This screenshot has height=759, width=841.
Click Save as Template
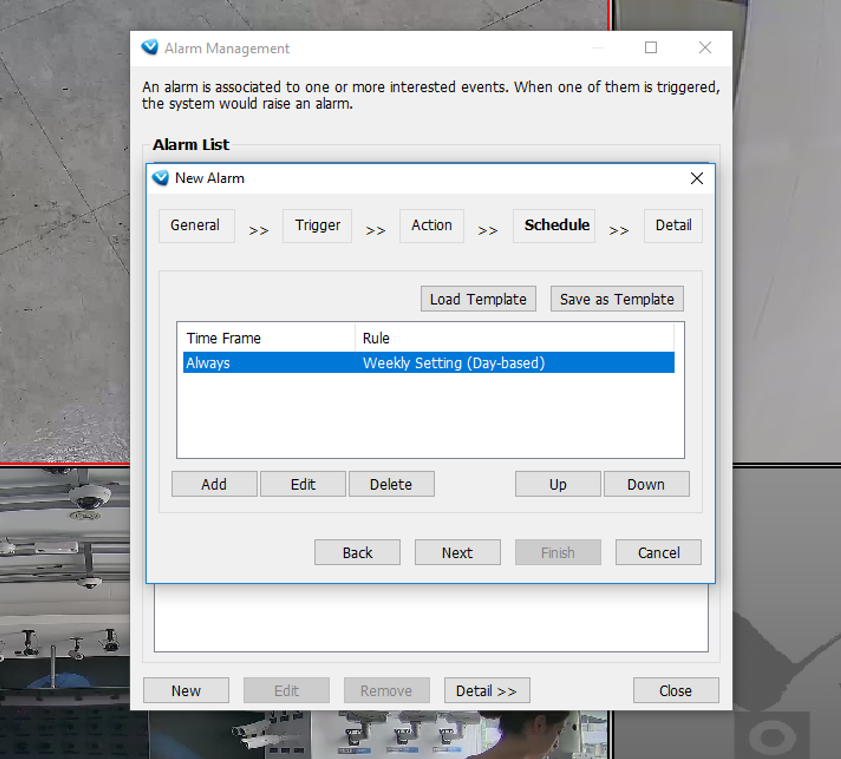616,299
